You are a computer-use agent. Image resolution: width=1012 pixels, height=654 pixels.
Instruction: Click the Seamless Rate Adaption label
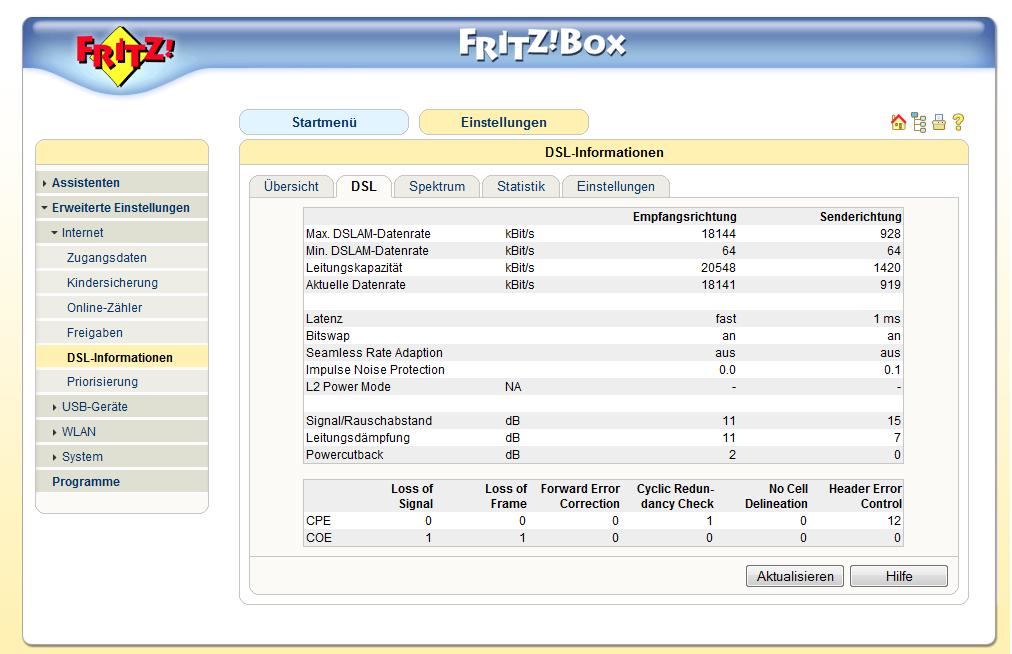tap(374, 353)
